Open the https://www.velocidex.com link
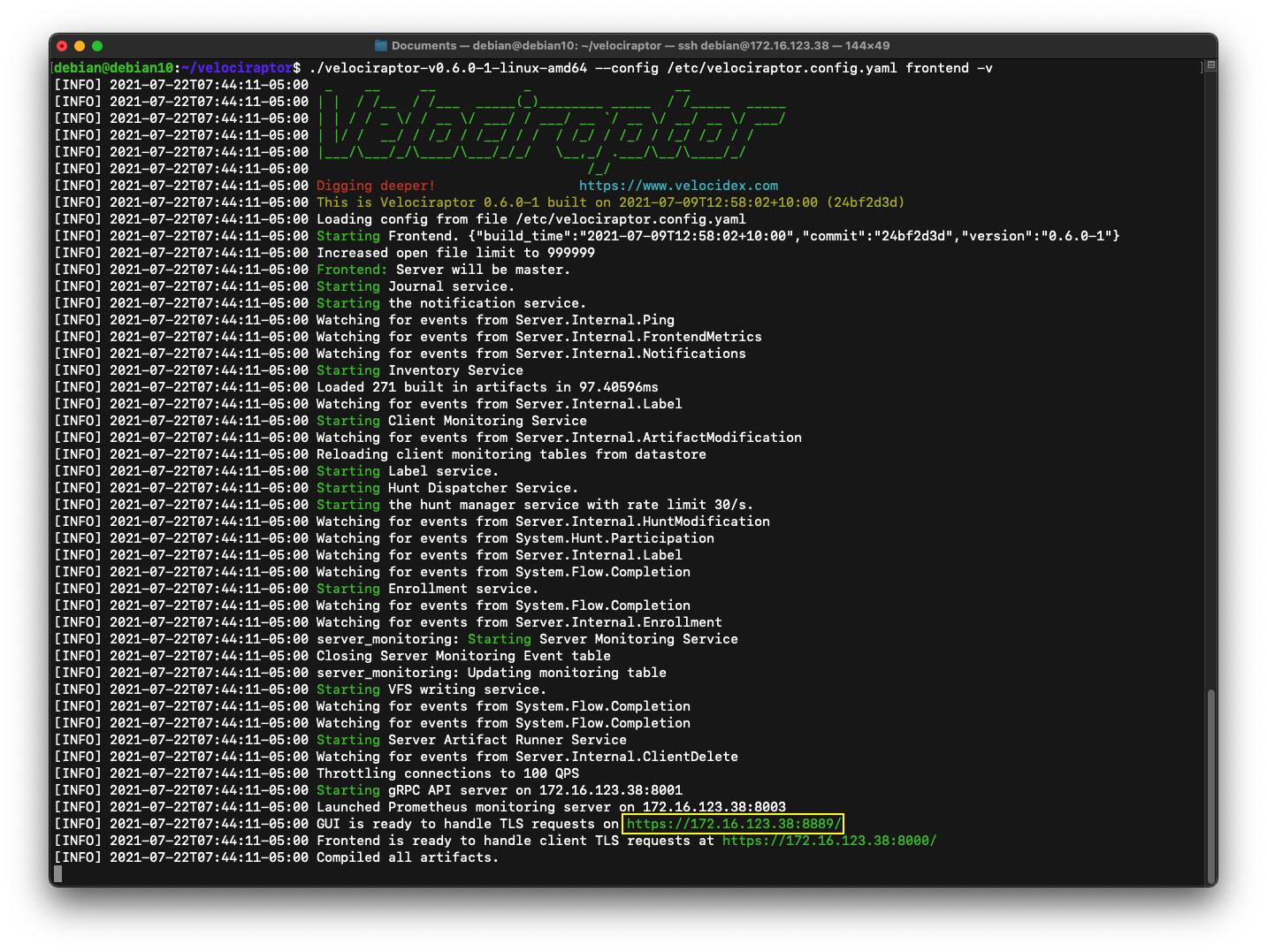The image size is (1267, 952). coord(678,186)
